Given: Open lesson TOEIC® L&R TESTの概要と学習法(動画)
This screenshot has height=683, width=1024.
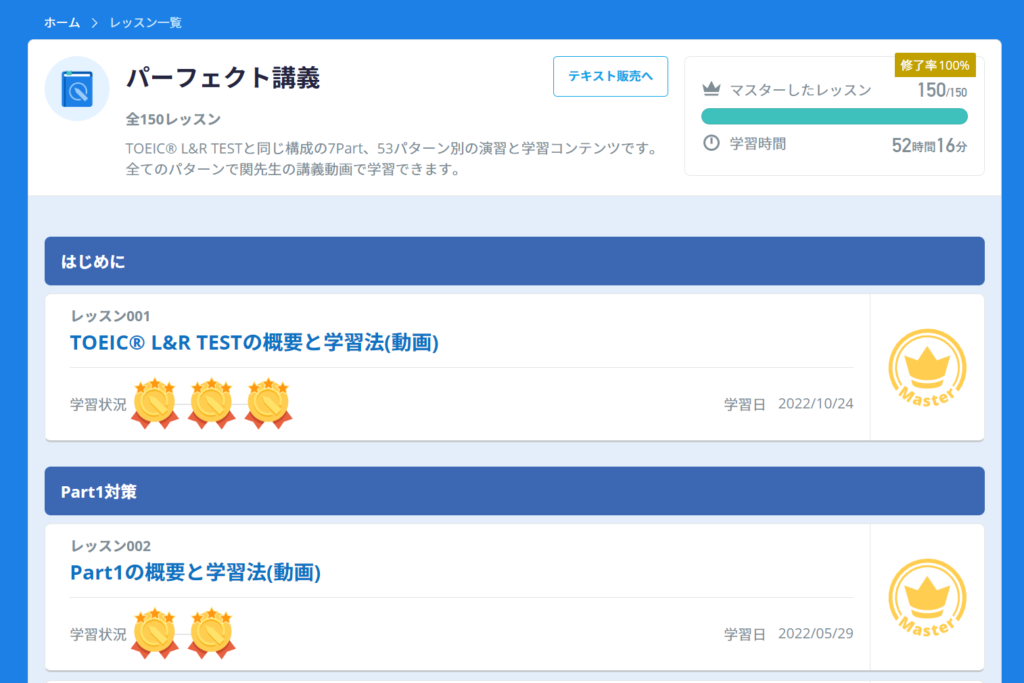Looking at the screenshot, I should (x=254, y=343).
